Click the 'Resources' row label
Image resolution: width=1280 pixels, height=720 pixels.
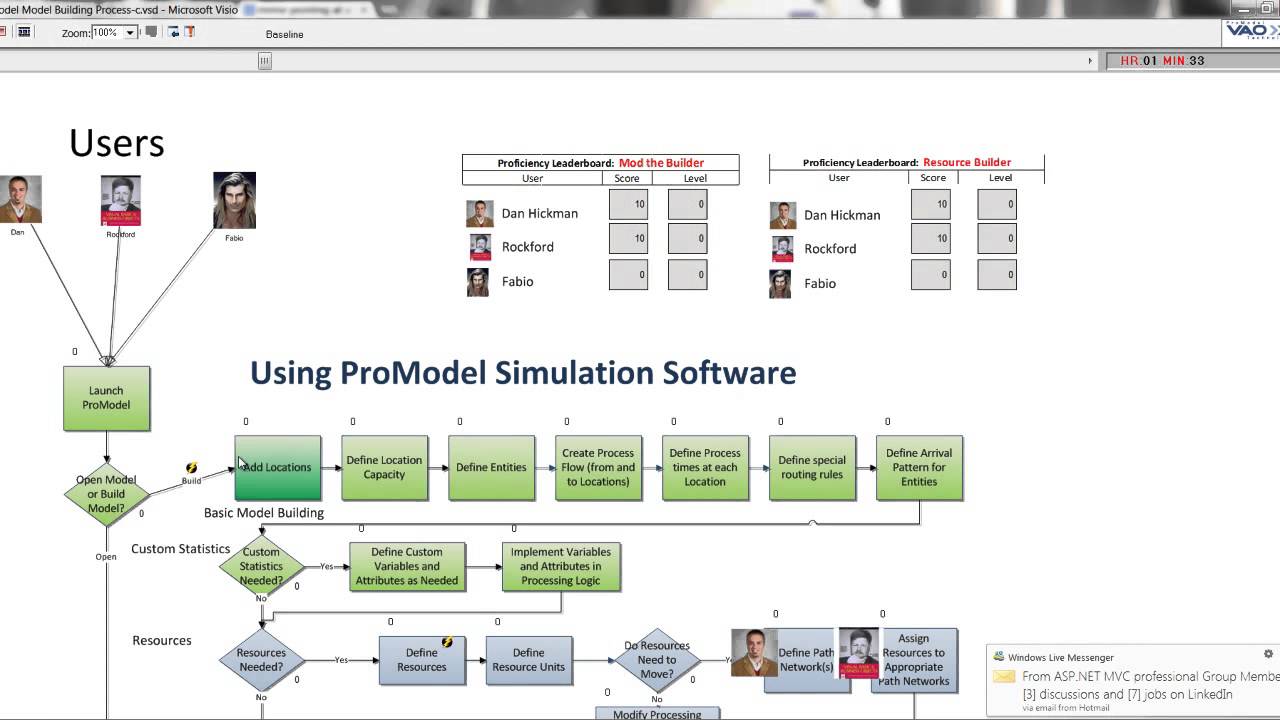pos(162,640)
